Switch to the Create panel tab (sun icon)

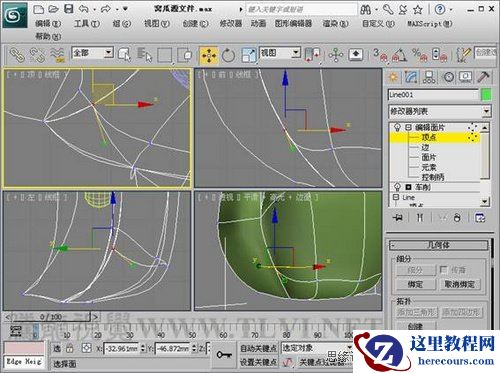click(393, 77)
